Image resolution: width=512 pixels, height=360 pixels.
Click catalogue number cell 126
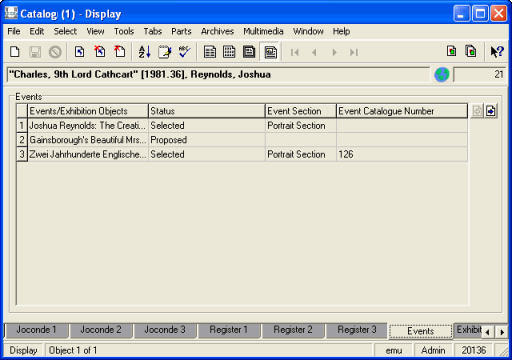click(402, 154)
